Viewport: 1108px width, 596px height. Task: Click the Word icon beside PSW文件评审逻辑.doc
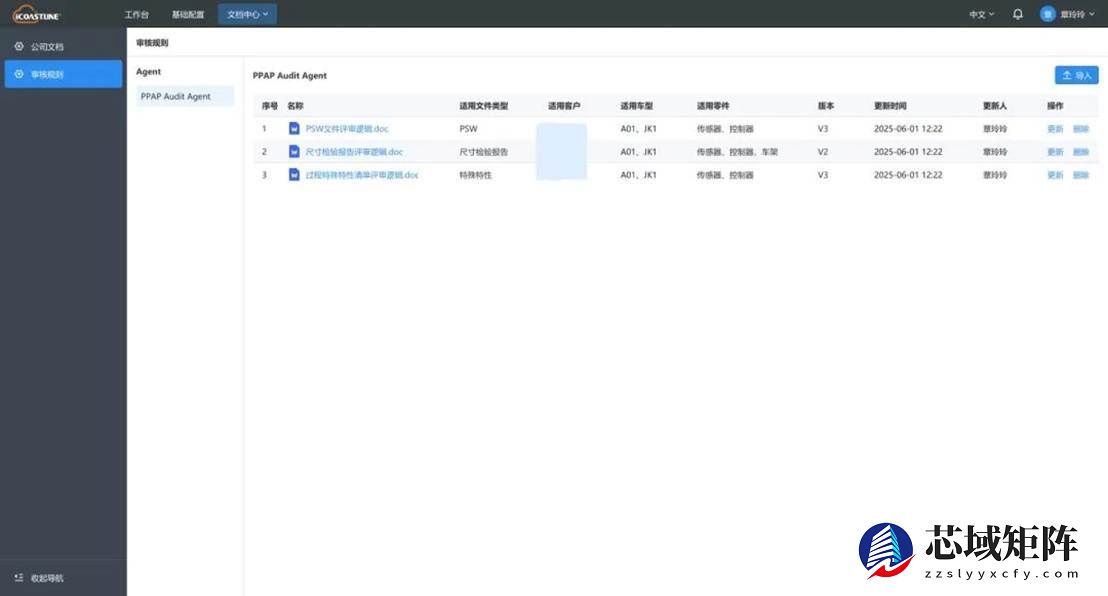pyautogui.click(x=294, y=128)
